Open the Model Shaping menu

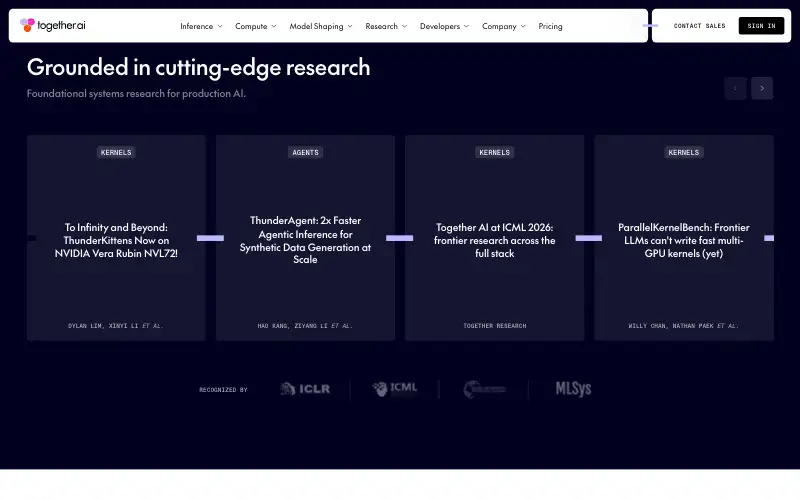point(320,26)
